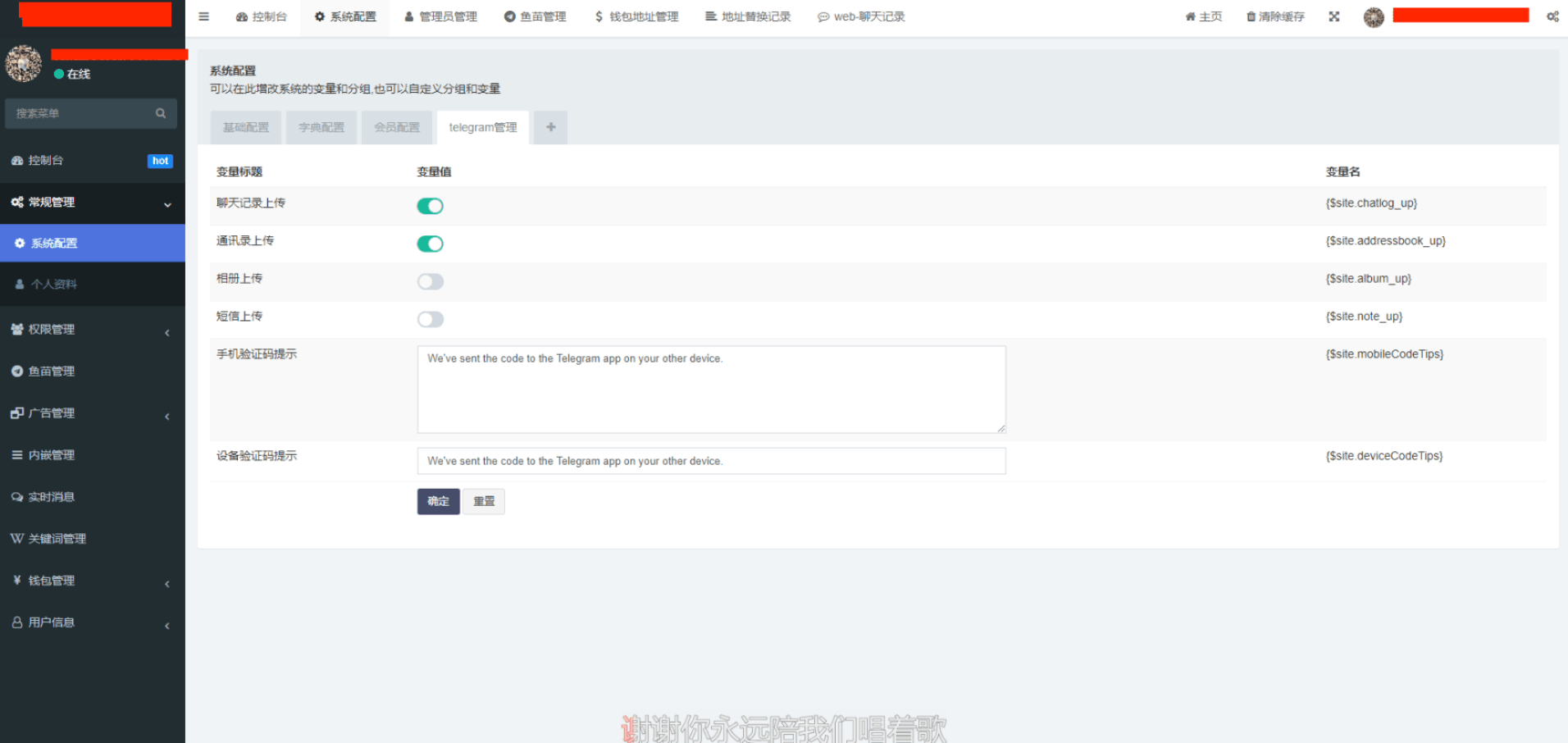This screenshot has height=743, width=1568.
Task: Click the search icon in sidebar search box
Action: [x=161, y=113]
